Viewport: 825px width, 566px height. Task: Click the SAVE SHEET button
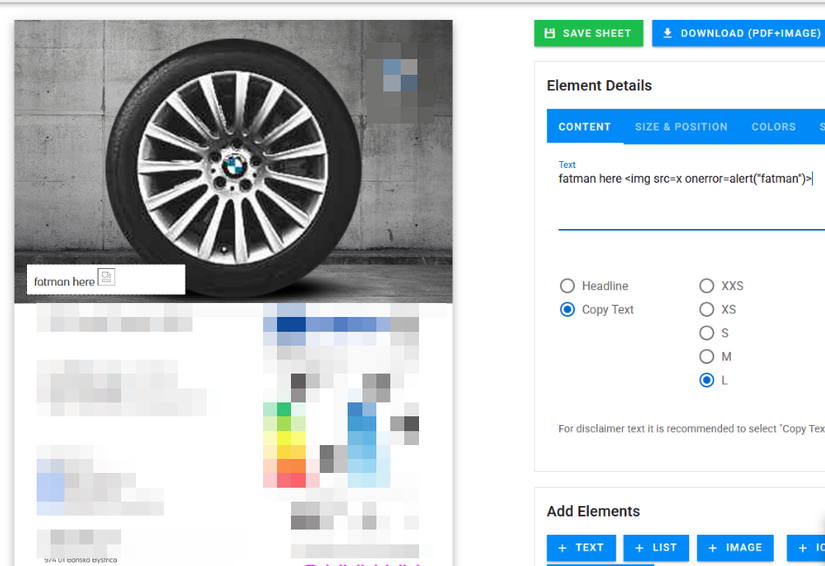(x=588, y=33)
